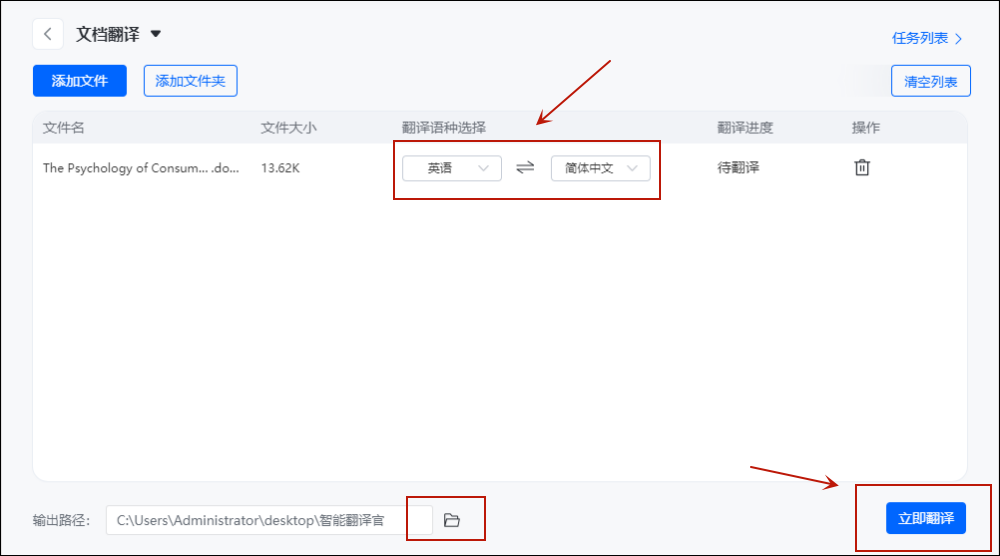
Task: Clear the list with 清空列表
Action: pyautogui.click(x=930, y=82)
